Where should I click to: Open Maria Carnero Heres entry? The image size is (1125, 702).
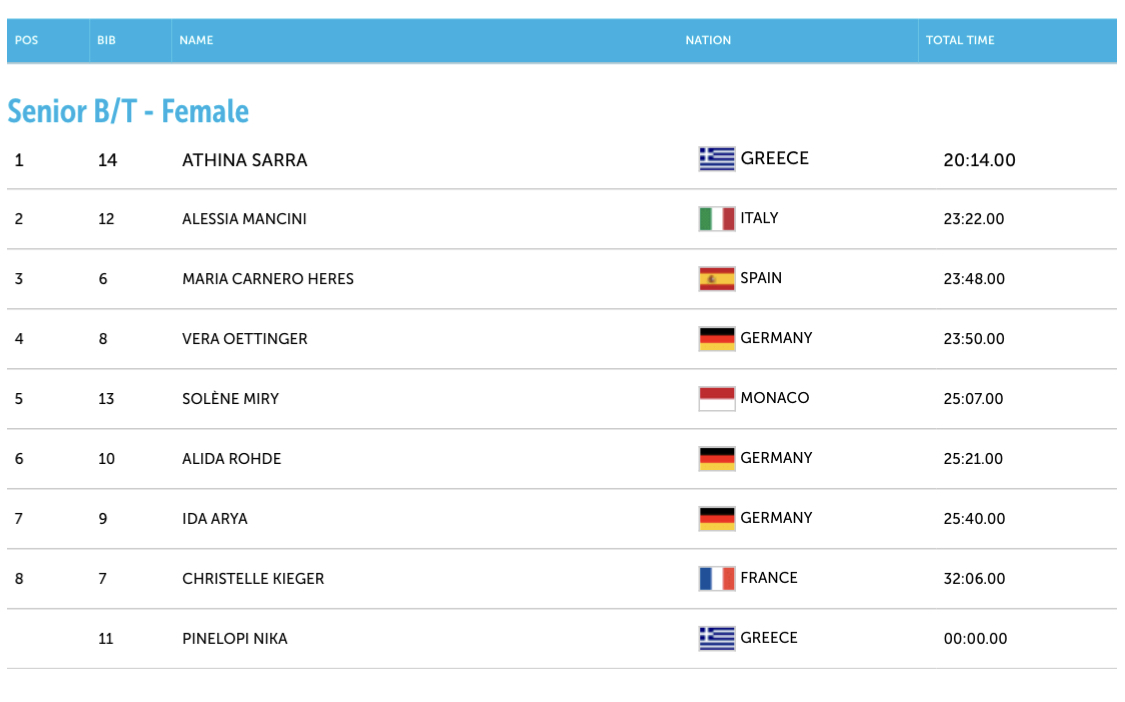(x=268, y=279)
